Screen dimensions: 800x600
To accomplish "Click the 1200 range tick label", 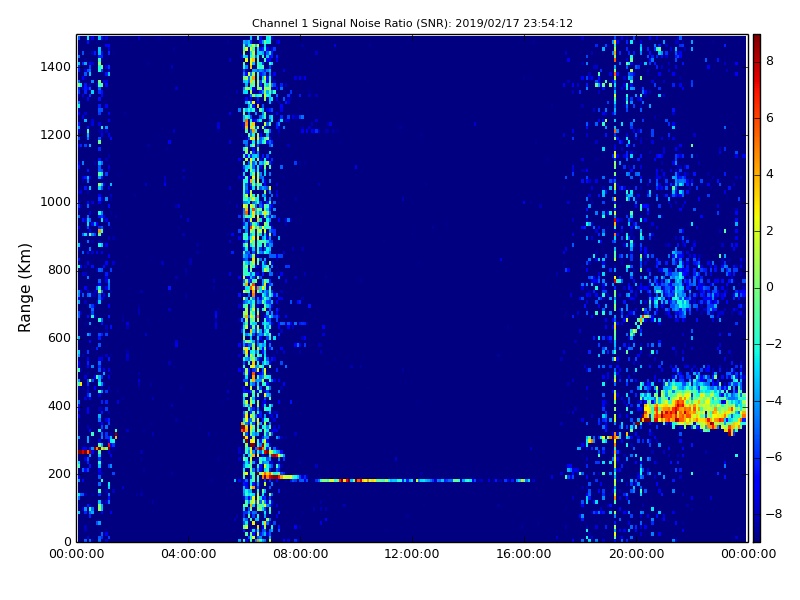I will 55,135.
